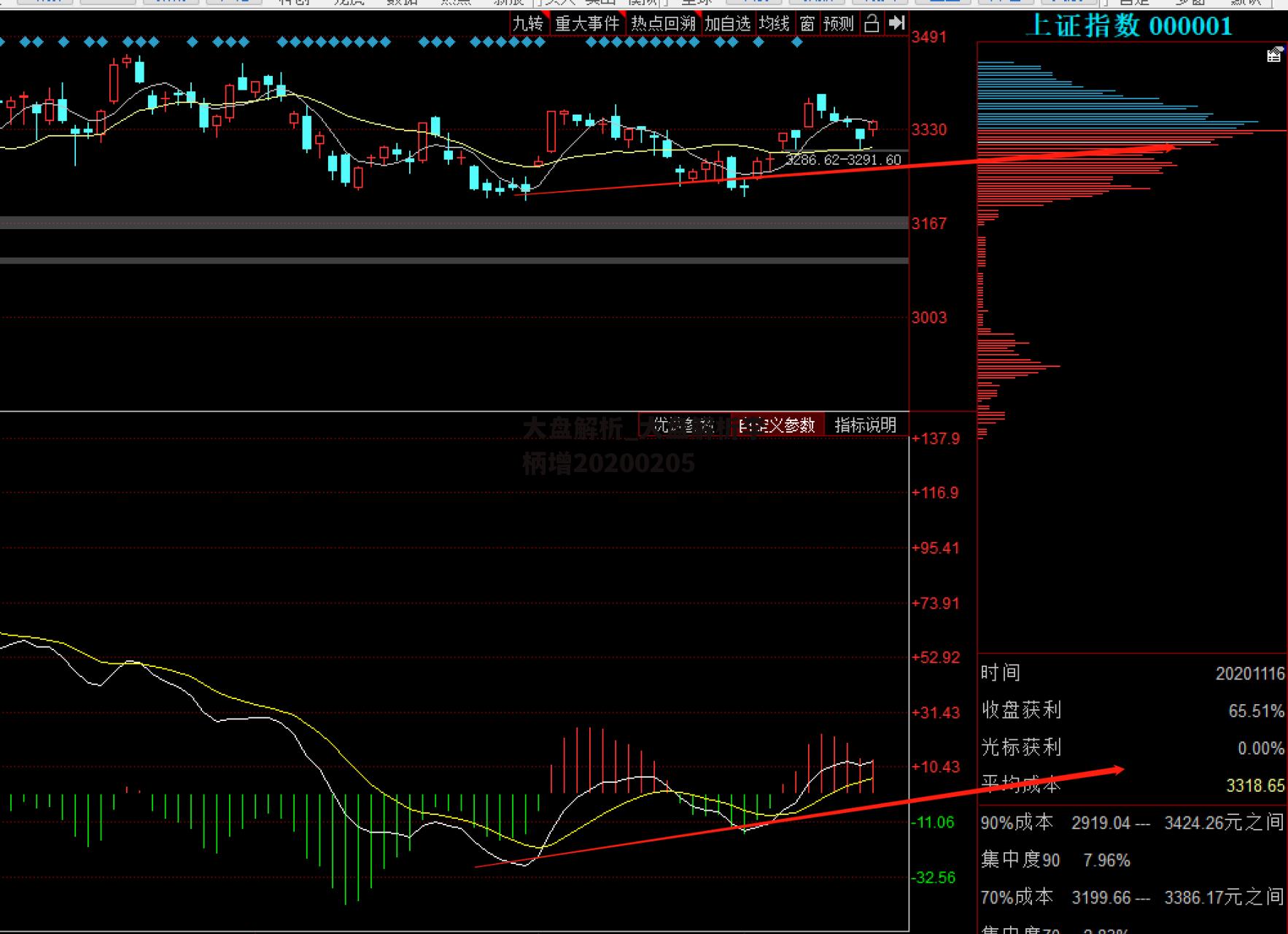Click the 20201116 date value
The height and width of the screenshot is (934, 1288).
tap(1250, 674)
